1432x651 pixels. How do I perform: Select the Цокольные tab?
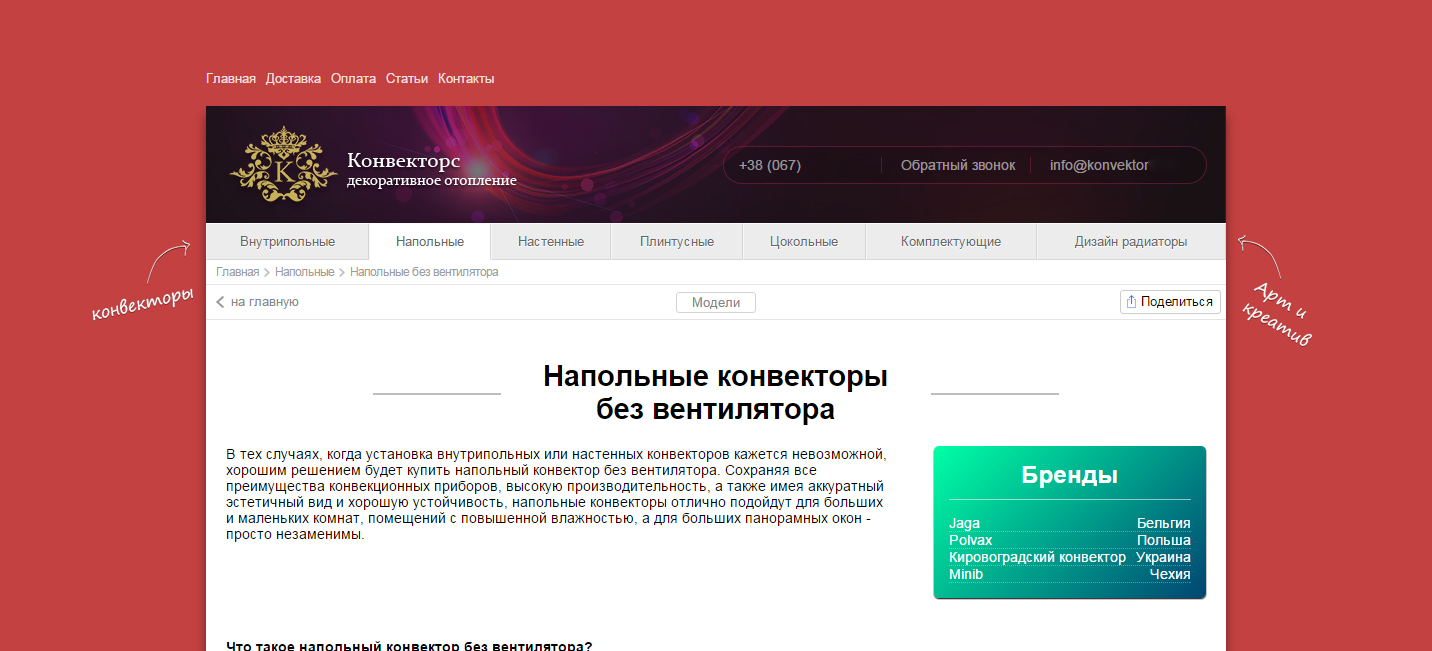pyautogui.click(x=804, y=242)
